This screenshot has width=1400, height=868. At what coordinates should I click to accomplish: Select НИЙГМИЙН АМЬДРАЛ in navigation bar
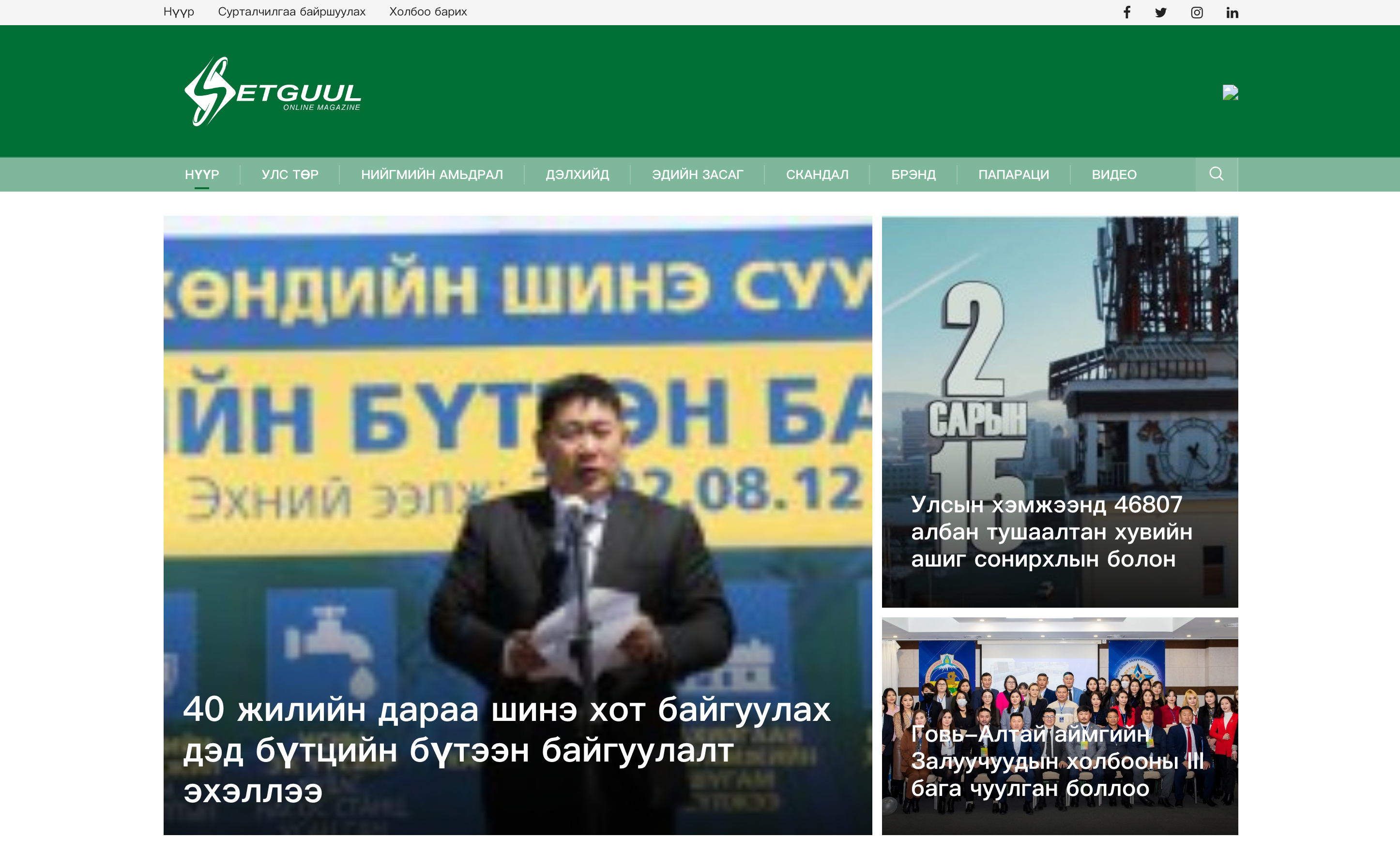click(431, 175)
